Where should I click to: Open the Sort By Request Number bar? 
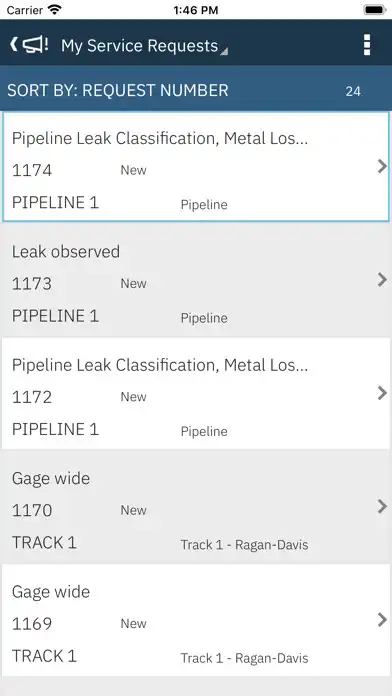[196, 91]
